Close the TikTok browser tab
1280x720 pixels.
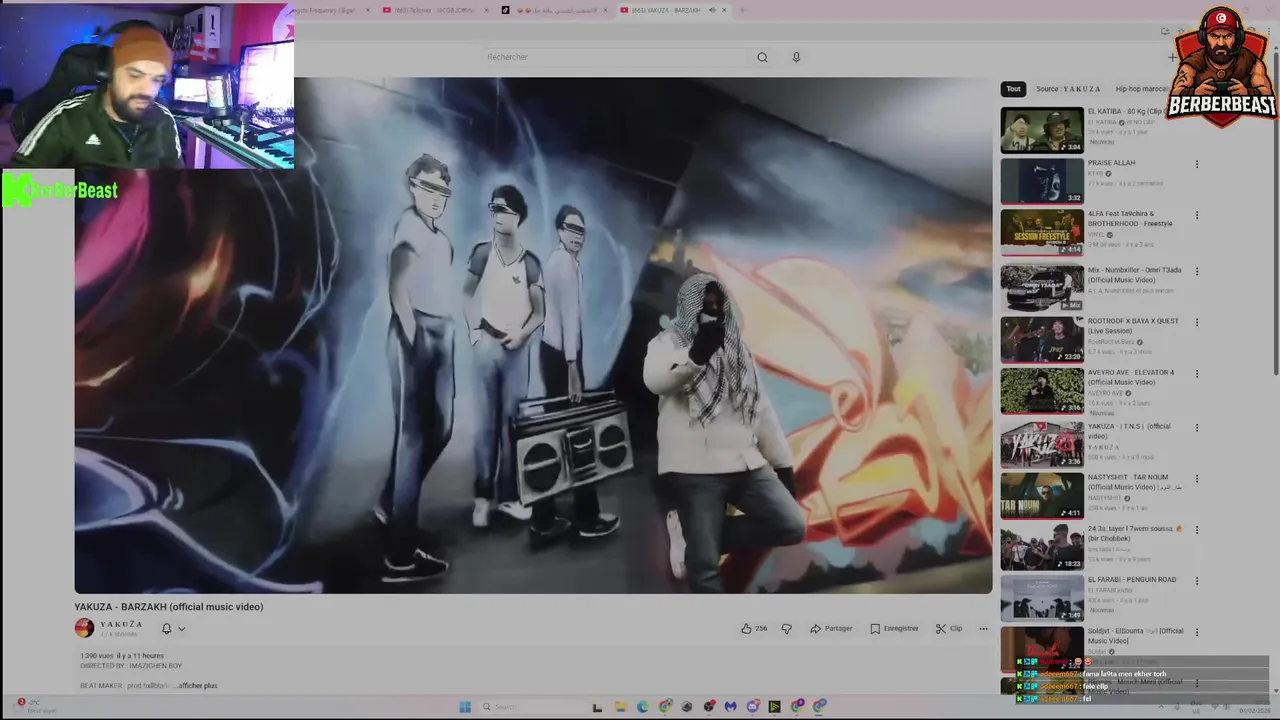[x=604, y=10]
